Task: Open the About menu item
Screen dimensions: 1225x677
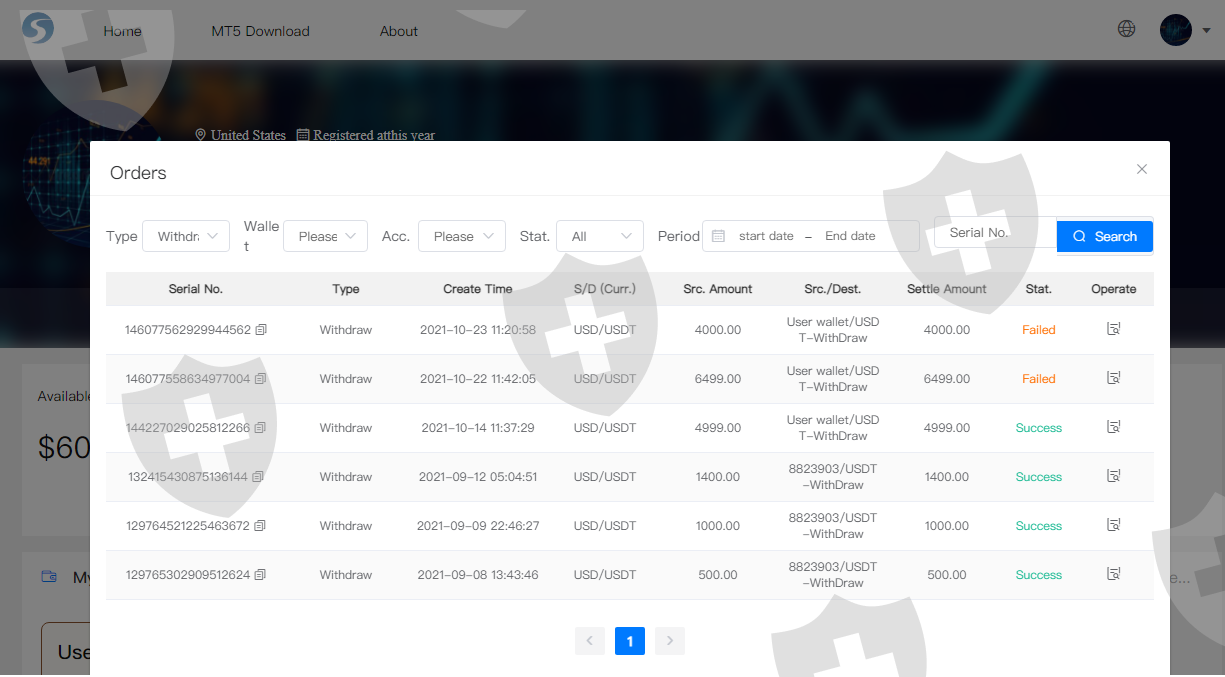Action: 398,31
